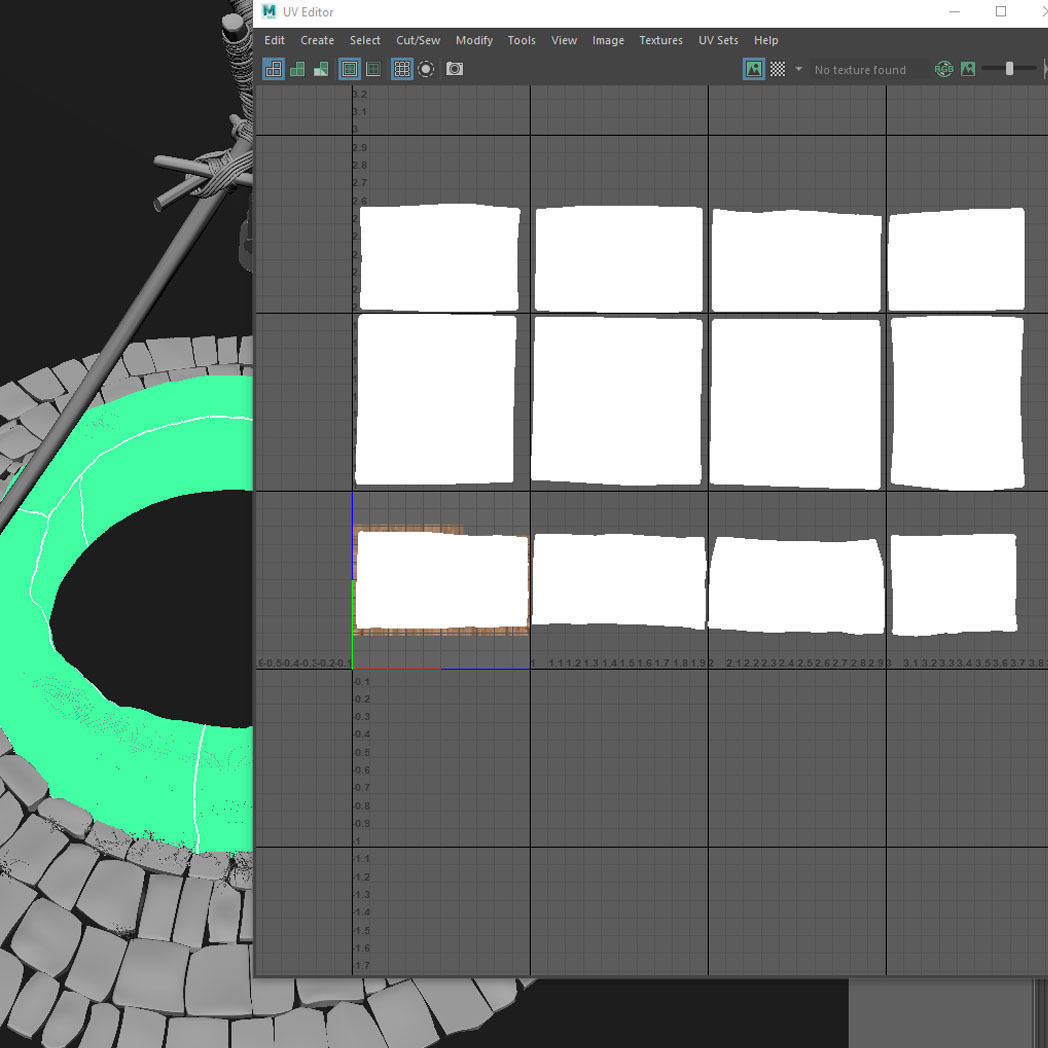Select the UV shell with brown highlighted border
The width and height of the screenshot is (1048, 1048).
(x=441, y=580)
